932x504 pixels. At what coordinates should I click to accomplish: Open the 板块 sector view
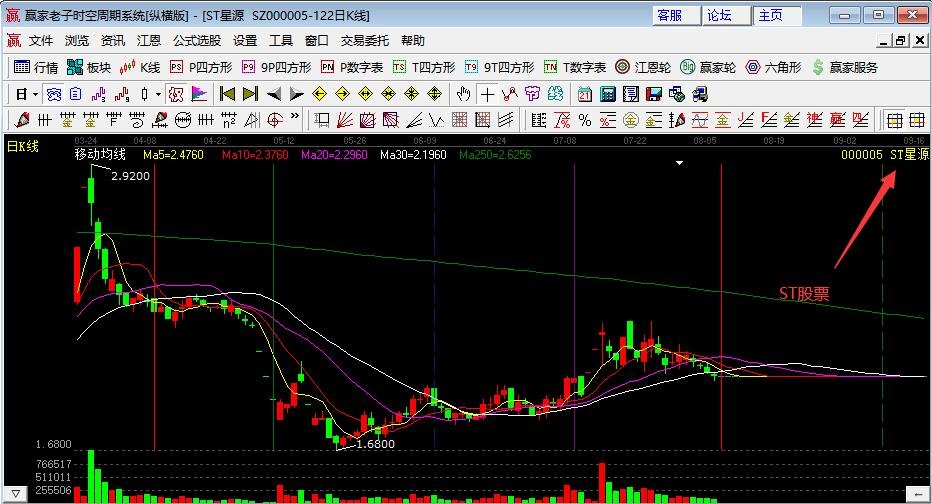pyautogui.click(x=89, y=67)
